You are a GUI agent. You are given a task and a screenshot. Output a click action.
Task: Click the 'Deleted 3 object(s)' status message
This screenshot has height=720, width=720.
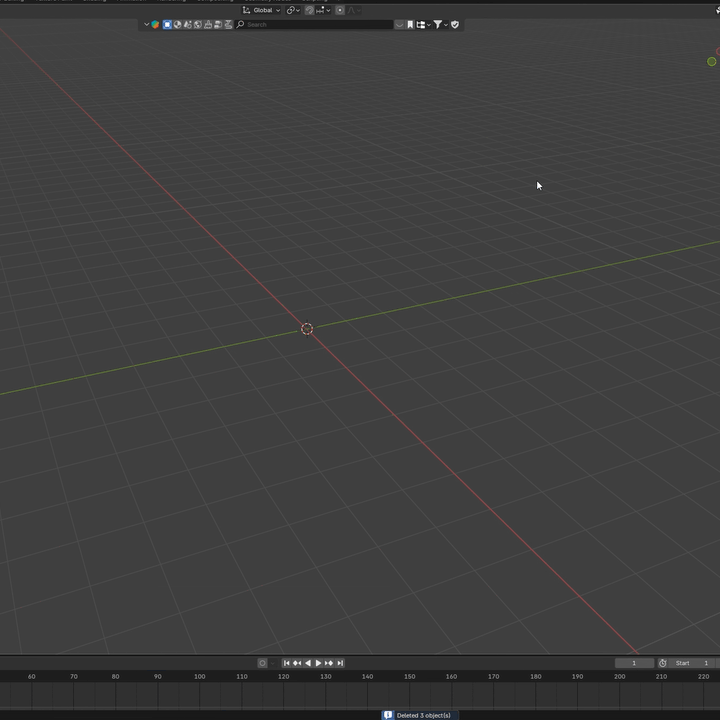pos(423,715)
